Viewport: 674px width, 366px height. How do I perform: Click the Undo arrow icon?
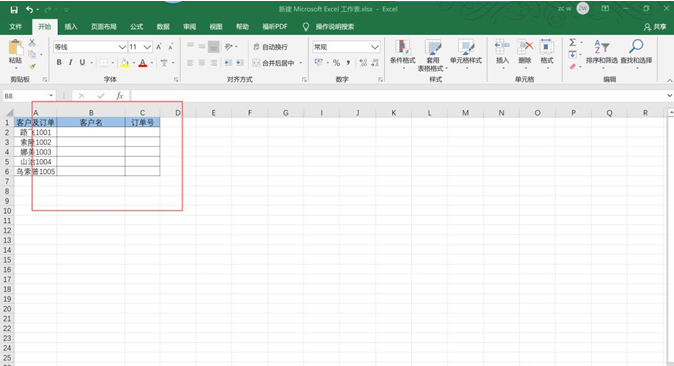point(29,9)
